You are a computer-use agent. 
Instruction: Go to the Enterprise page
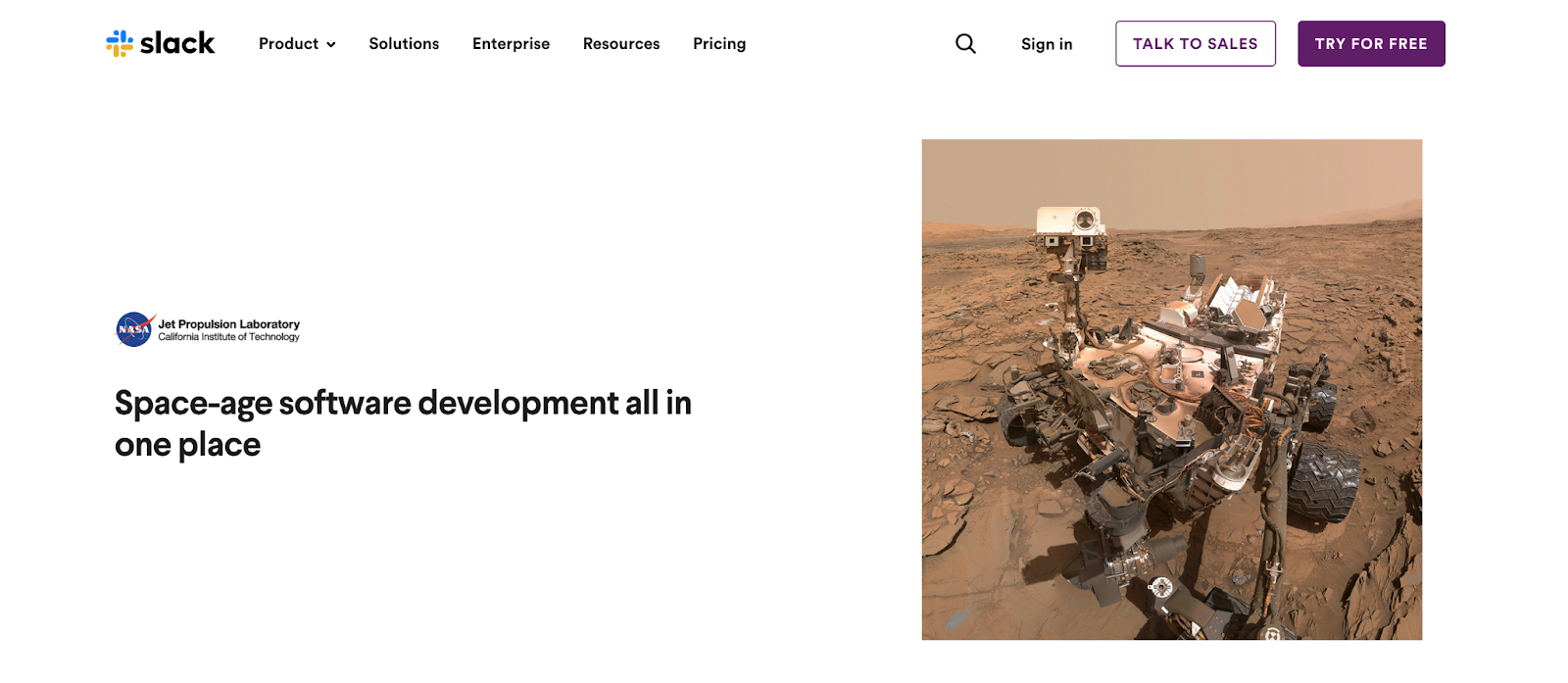coord(511,44)
